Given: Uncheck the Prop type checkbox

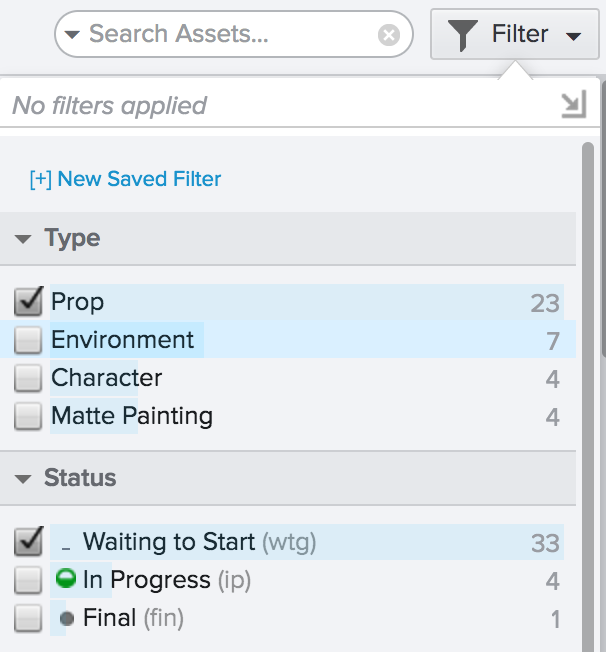Looking at the screenshot, I should point(29,301).
